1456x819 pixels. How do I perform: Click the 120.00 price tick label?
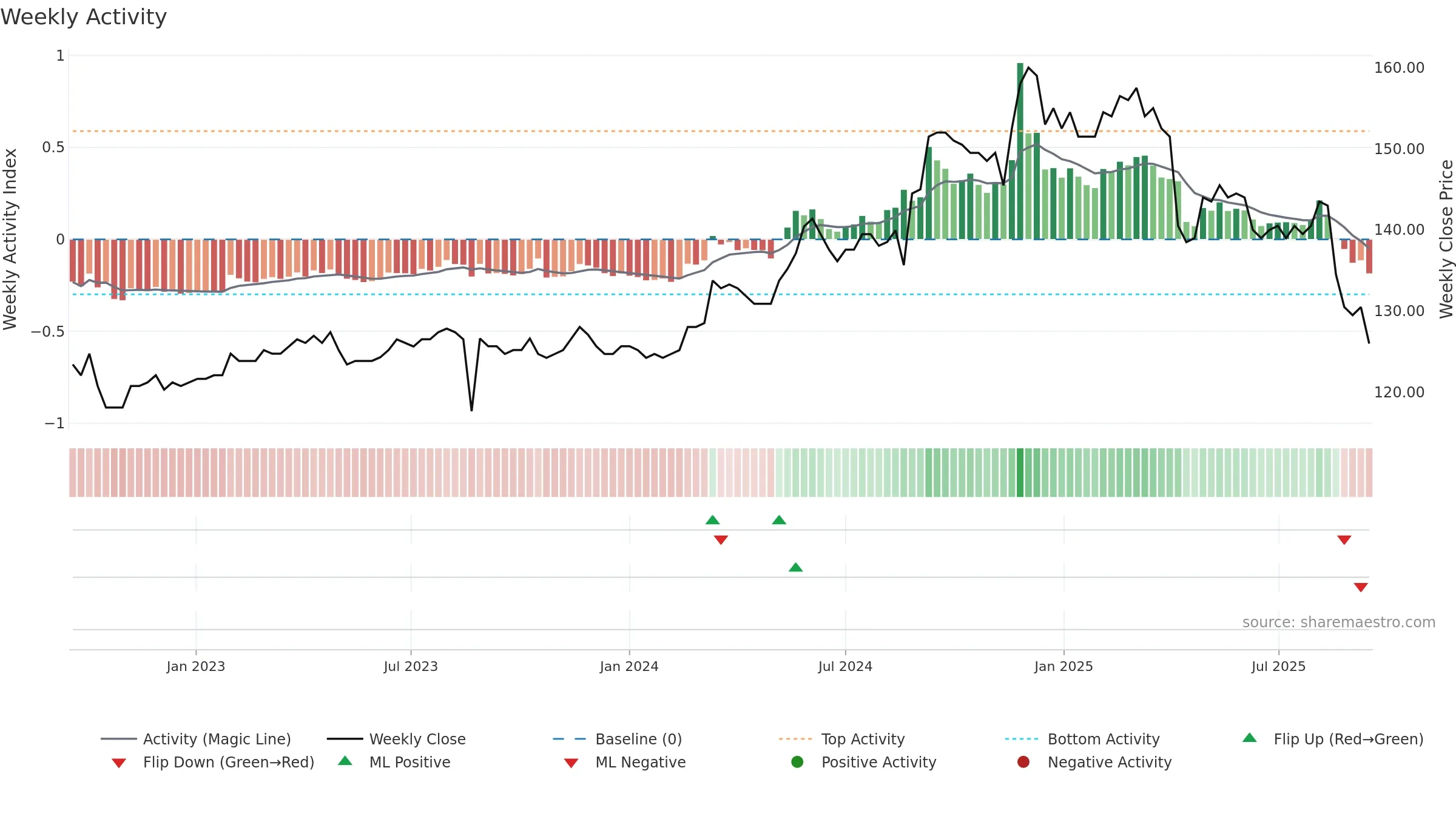click(x=1399, y=392)
